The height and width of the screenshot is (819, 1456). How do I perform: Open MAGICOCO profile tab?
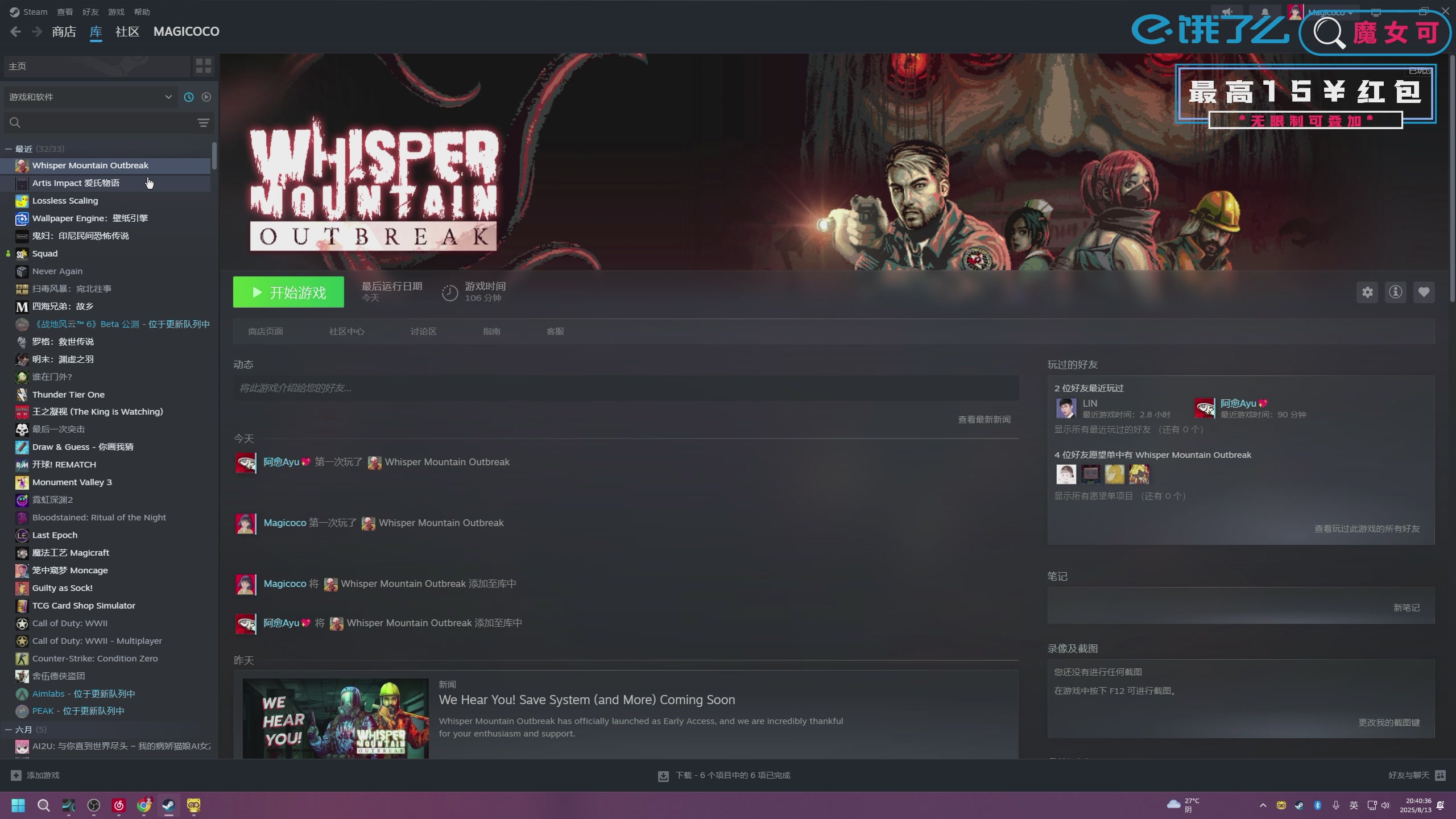(187, 32)
